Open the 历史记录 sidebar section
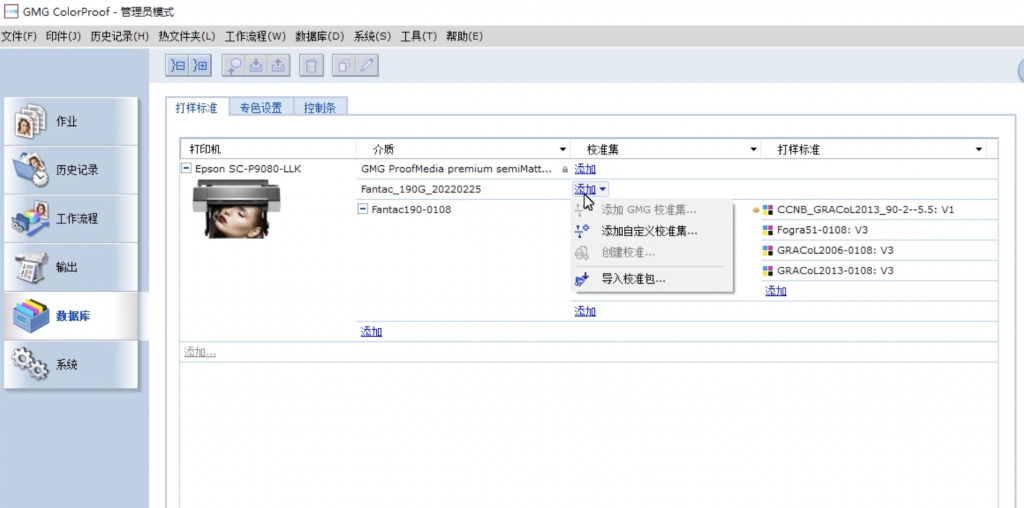 [x=71, y=170]
